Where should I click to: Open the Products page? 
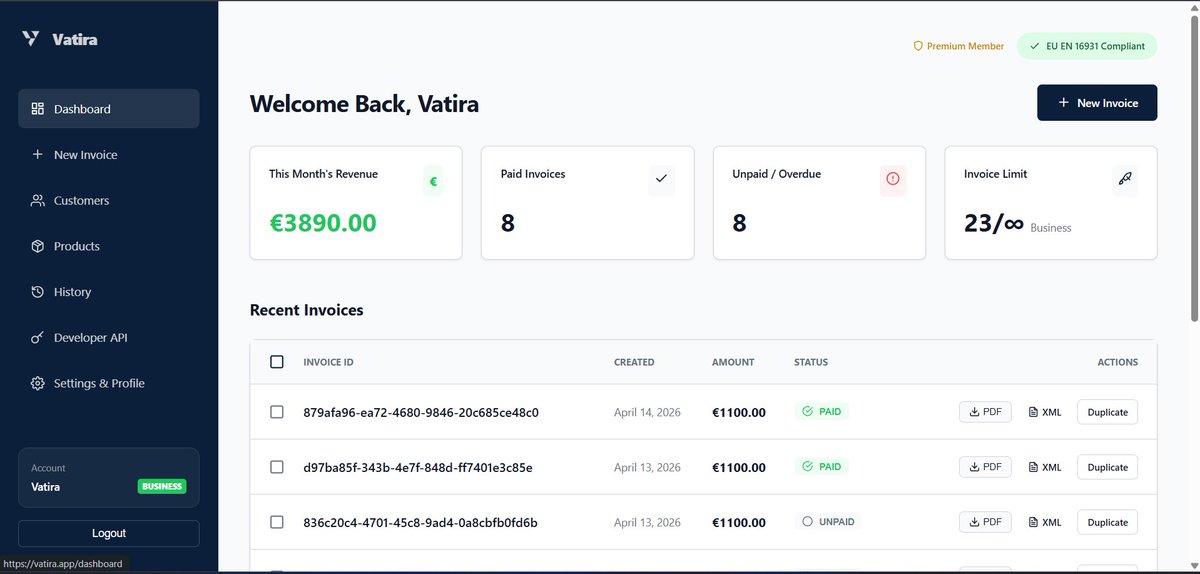[109, 246]
